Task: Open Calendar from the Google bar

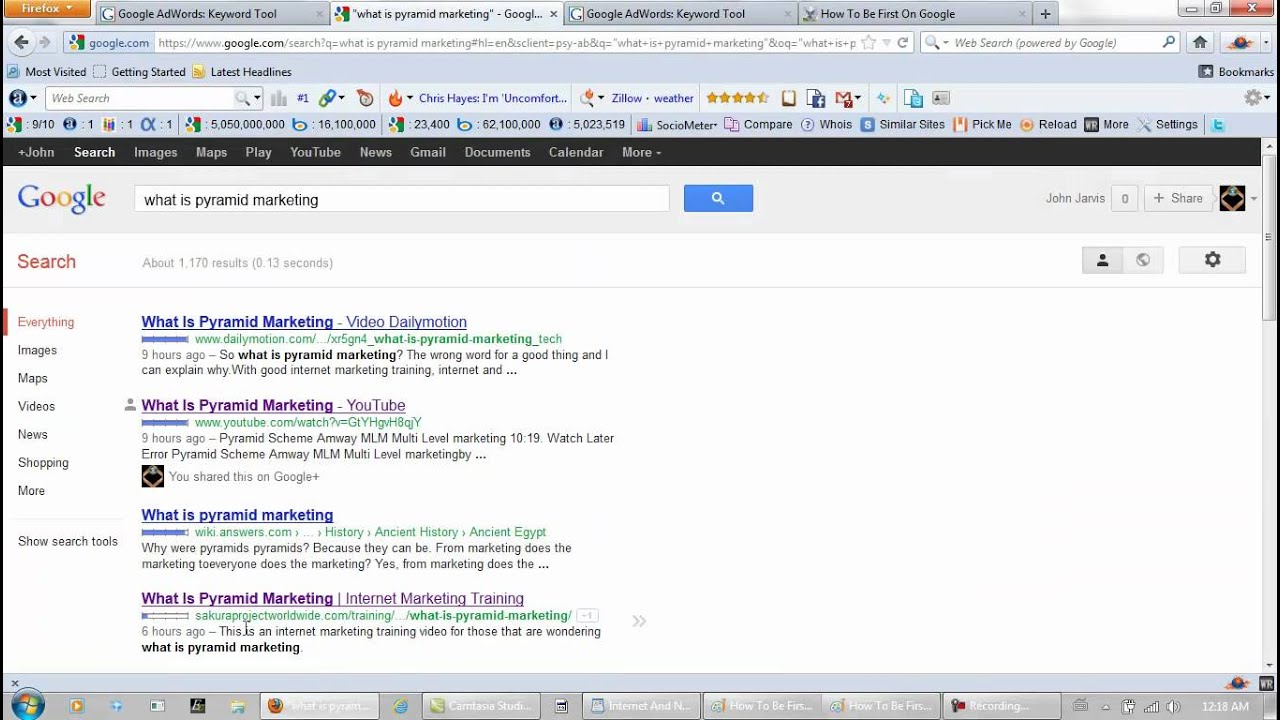Action: [x=576, y=152]
